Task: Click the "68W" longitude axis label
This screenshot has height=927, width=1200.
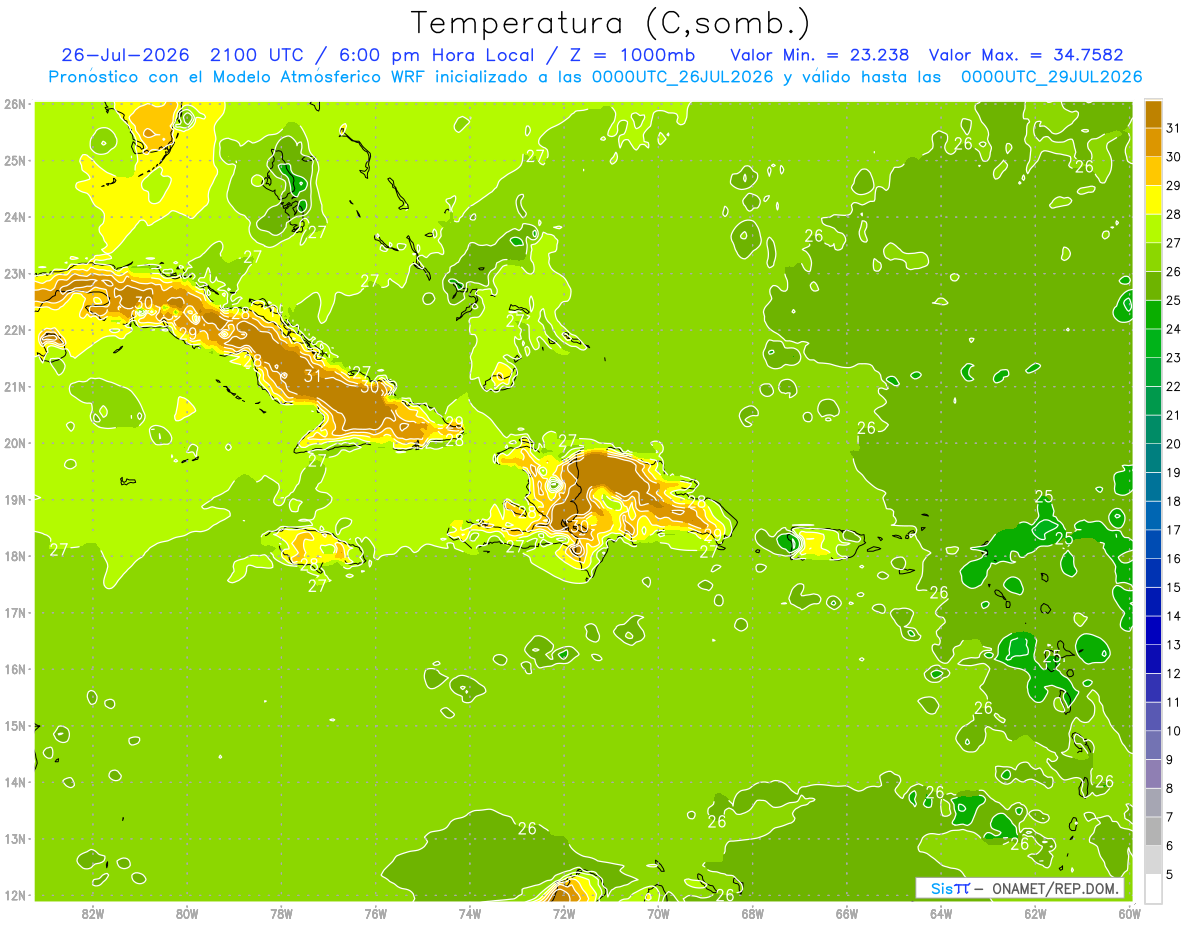Action: pos(753,914)
